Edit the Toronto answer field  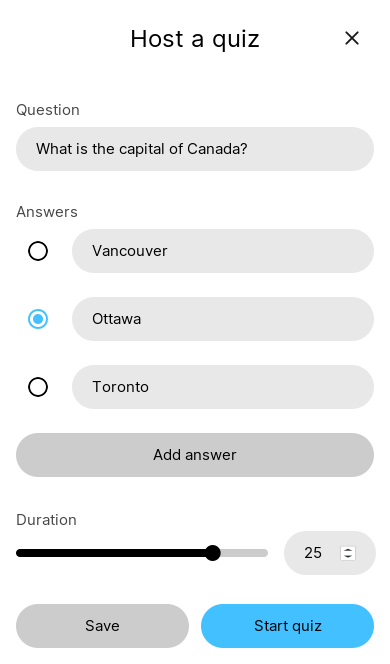223,387
